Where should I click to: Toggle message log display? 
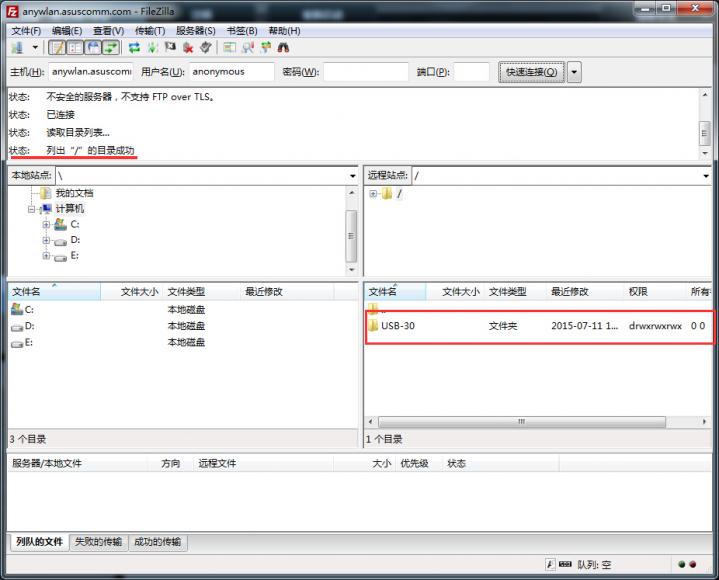[57, 48]
